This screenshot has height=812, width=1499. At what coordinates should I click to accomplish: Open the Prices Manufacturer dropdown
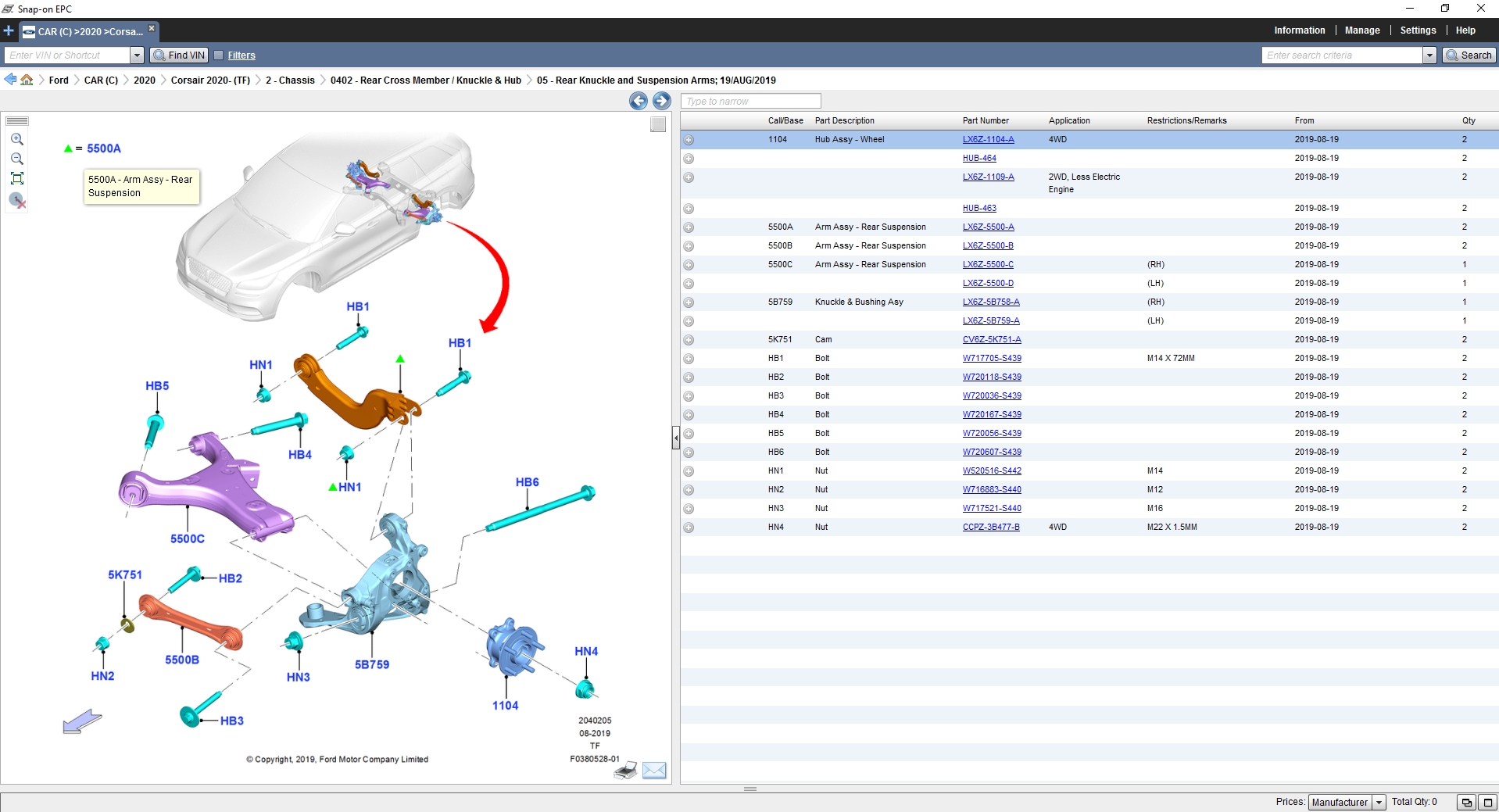1379,802
